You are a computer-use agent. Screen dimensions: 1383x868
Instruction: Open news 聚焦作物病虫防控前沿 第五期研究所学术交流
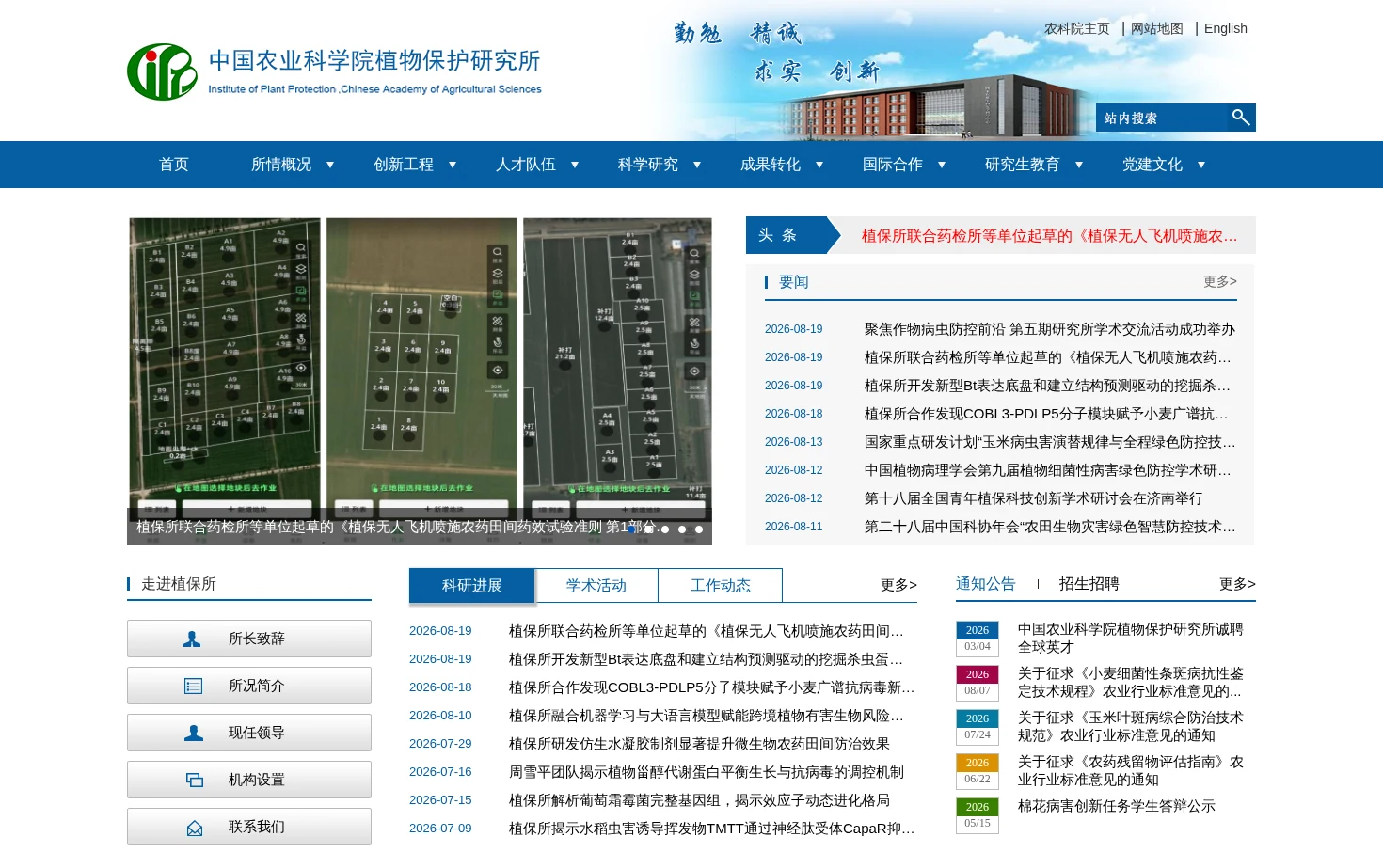pos(1050,329)
